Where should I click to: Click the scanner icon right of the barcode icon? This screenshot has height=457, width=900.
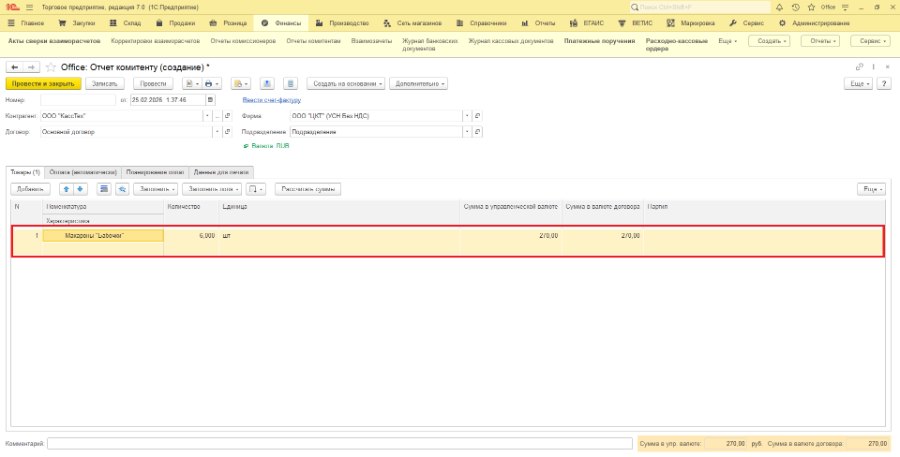click(x=122, y=189)
